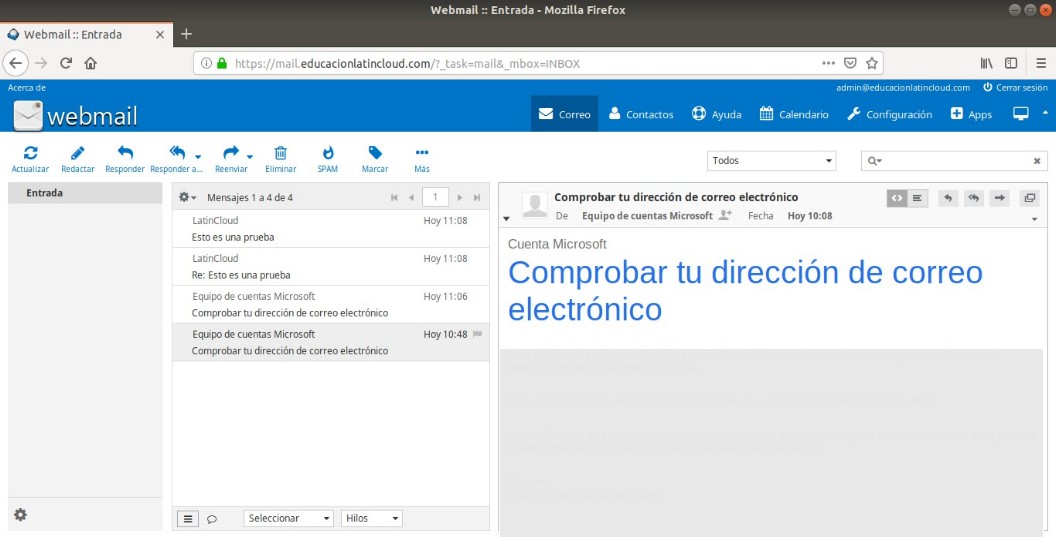Add sender Equipo de cuentas Microsoft to contacts
This screenshot has height=545, width=1056.
[x=725, y=215]
